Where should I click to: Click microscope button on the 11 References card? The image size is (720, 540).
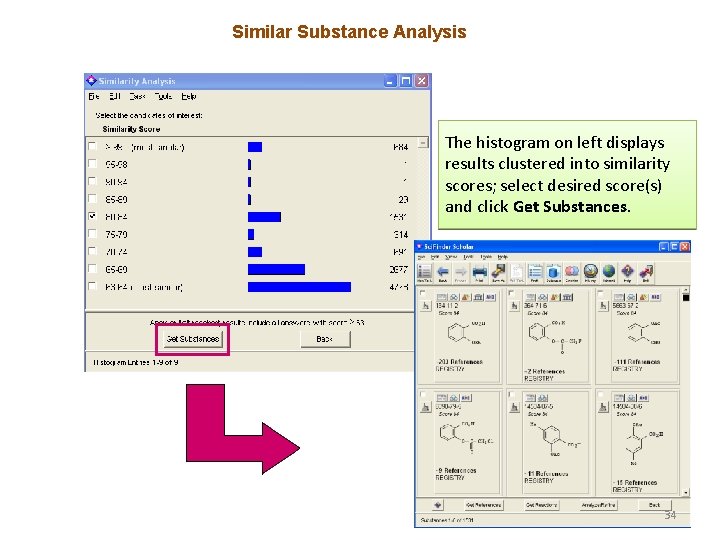pos(514,407)
